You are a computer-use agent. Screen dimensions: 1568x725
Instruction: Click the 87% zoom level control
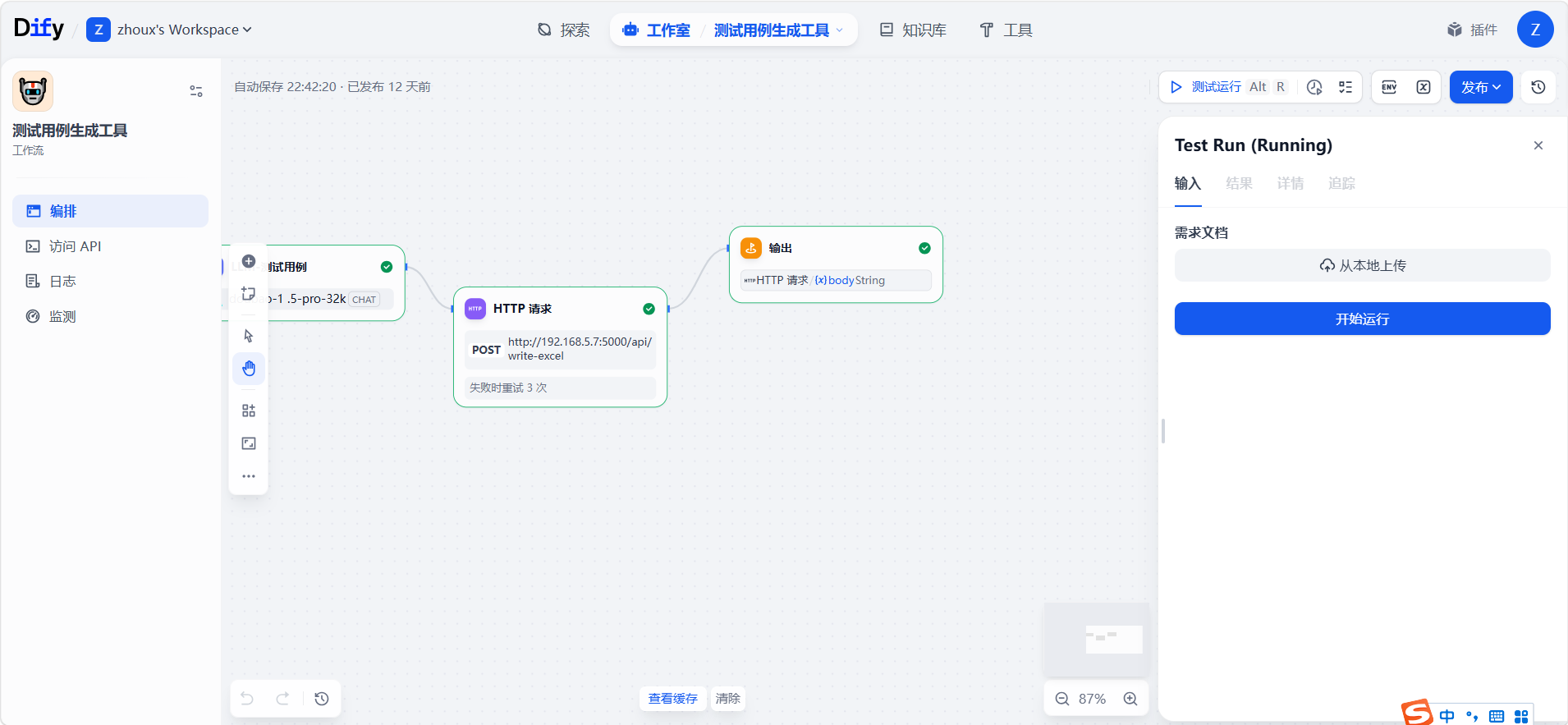point(1092,699)
